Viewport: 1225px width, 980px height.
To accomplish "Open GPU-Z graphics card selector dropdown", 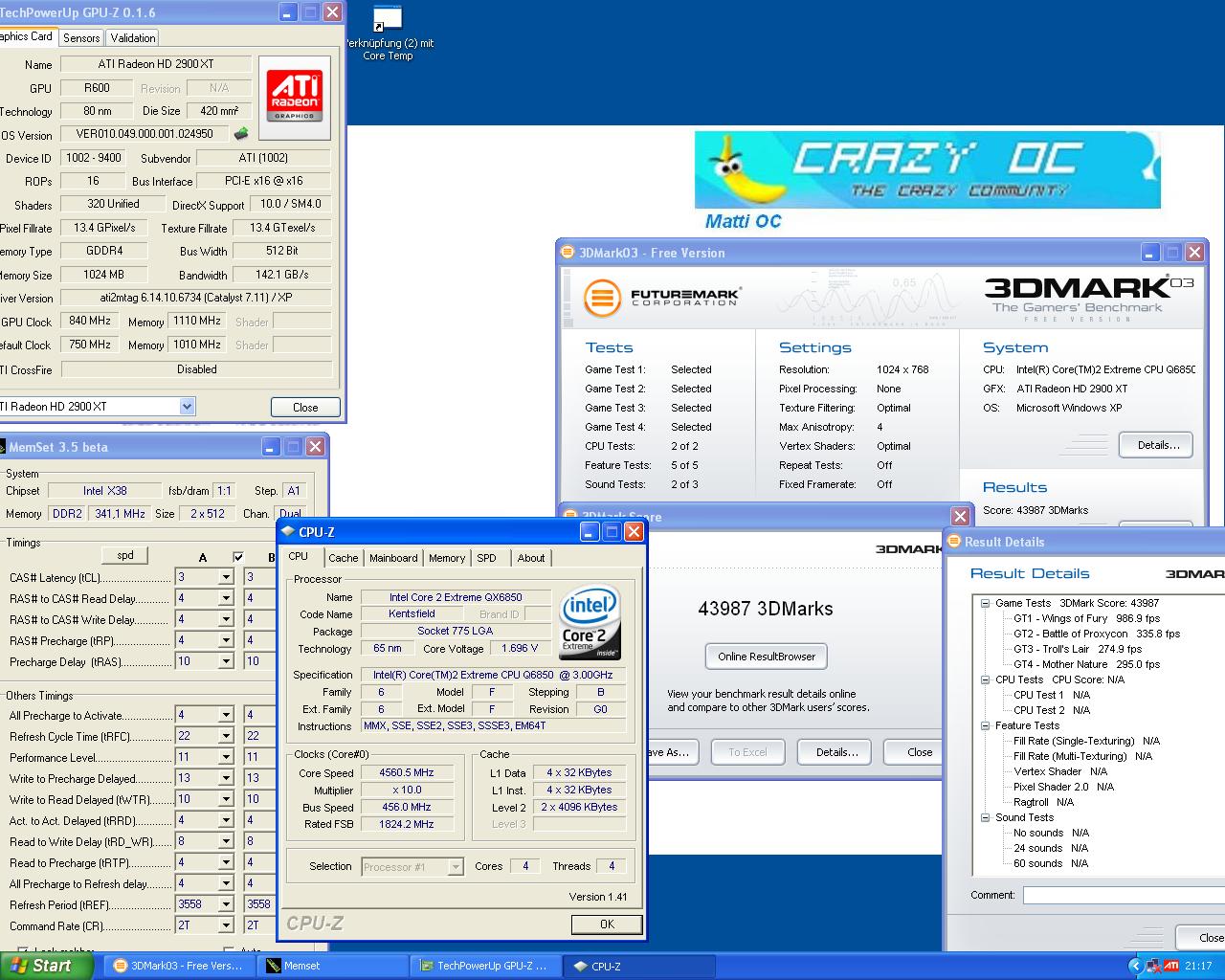I will pyautogui.click(x=187, y=406).
